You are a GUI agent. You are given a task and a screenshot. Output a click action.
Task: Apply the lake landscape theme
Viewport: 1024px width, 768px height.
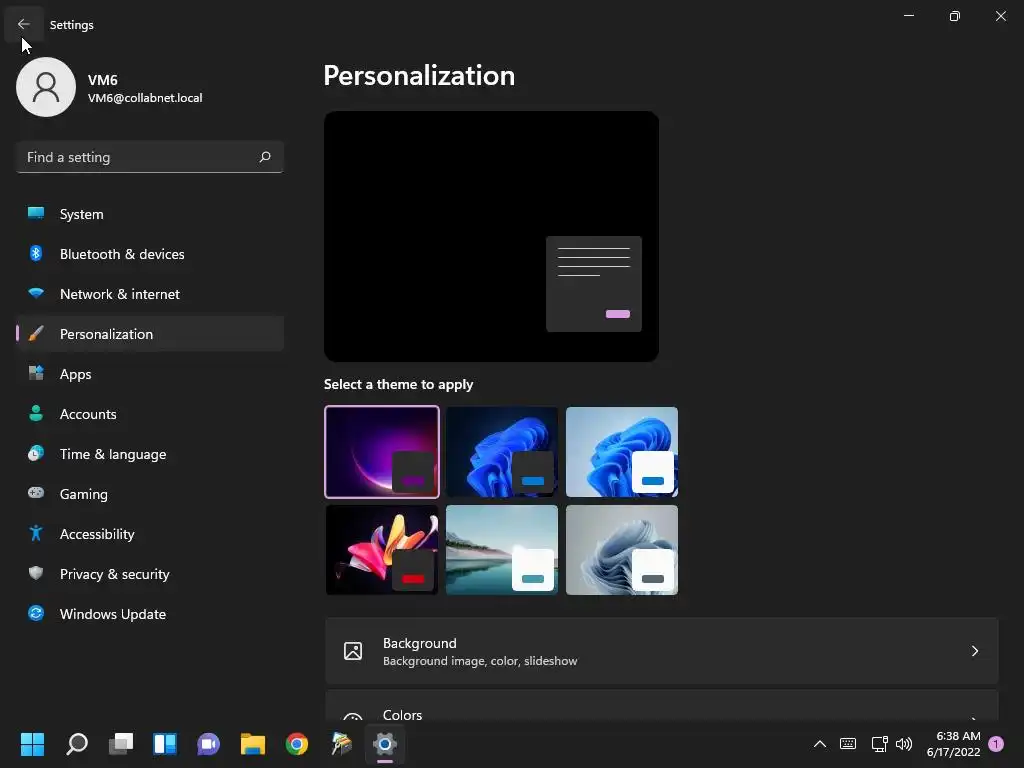(502, 550)
